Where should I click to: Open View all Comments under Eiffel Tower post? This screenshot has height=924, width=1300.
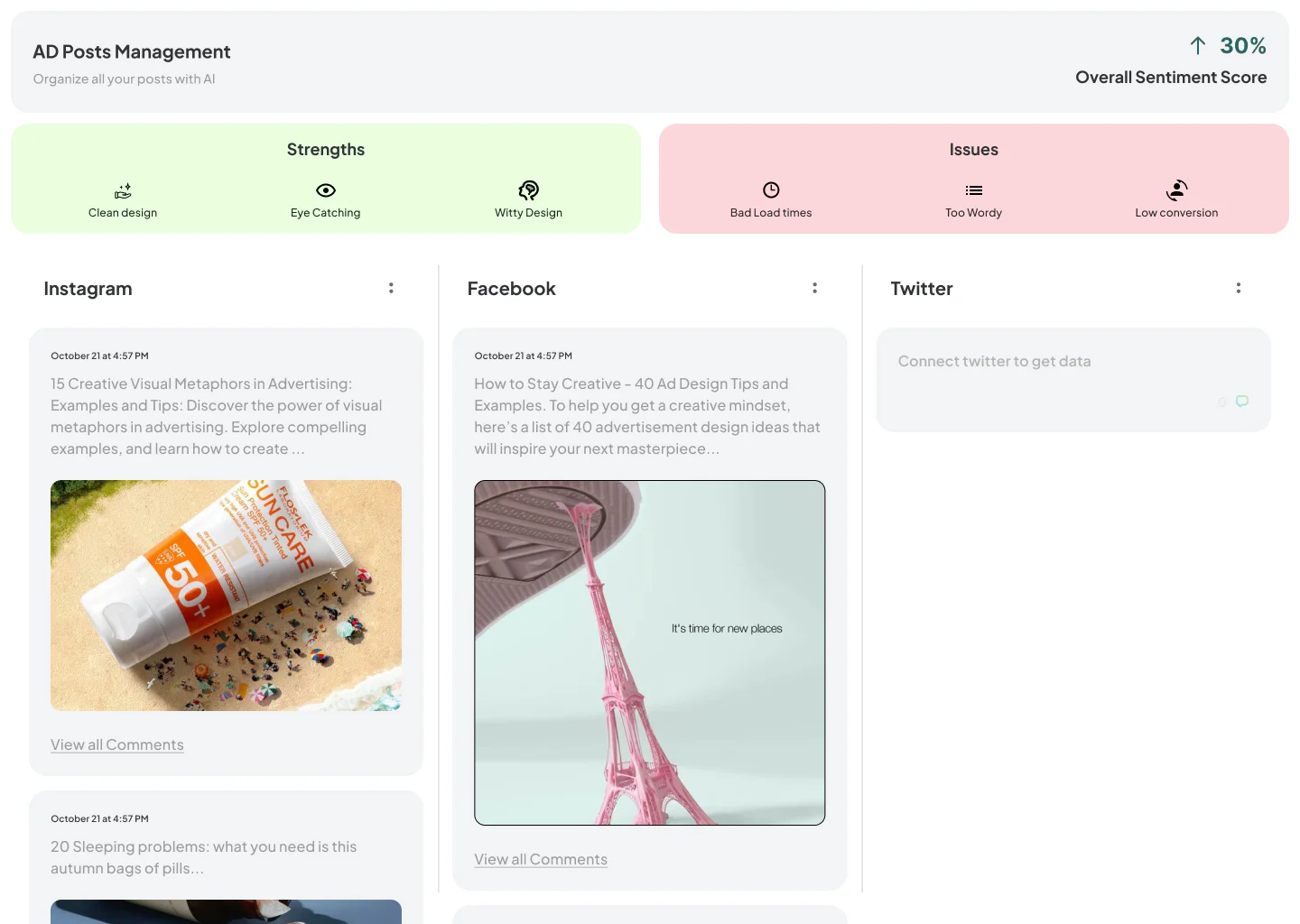click(x=541, y=859)
